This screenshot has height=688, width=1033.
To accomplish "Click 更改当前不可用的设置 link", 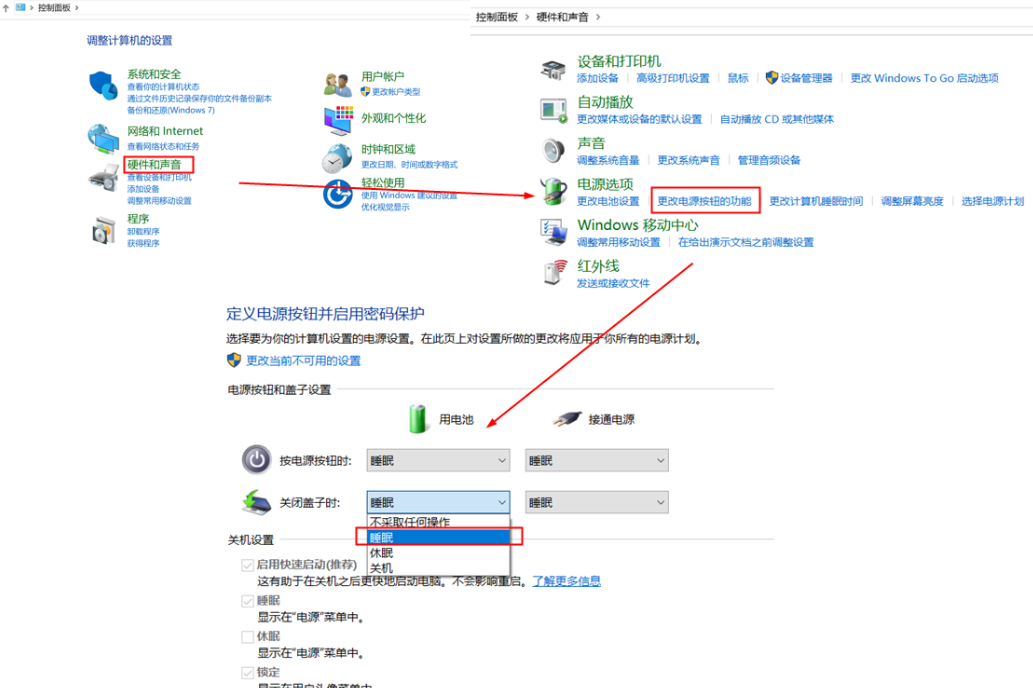I will click(x=303, y=360).
